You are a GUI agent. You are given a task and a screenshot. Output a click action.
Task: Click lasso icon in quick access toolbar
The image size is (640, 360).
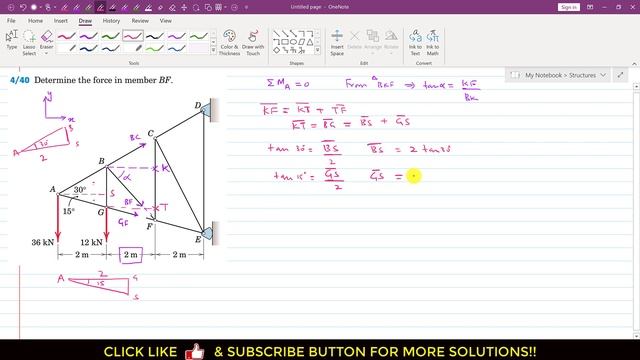196,7
